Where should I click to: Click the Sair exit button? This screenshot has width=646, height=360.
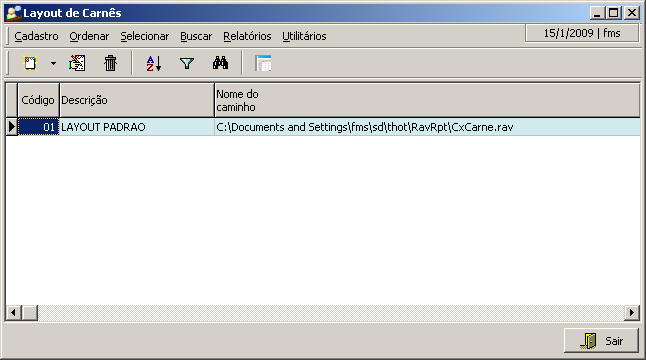(601, 341)
